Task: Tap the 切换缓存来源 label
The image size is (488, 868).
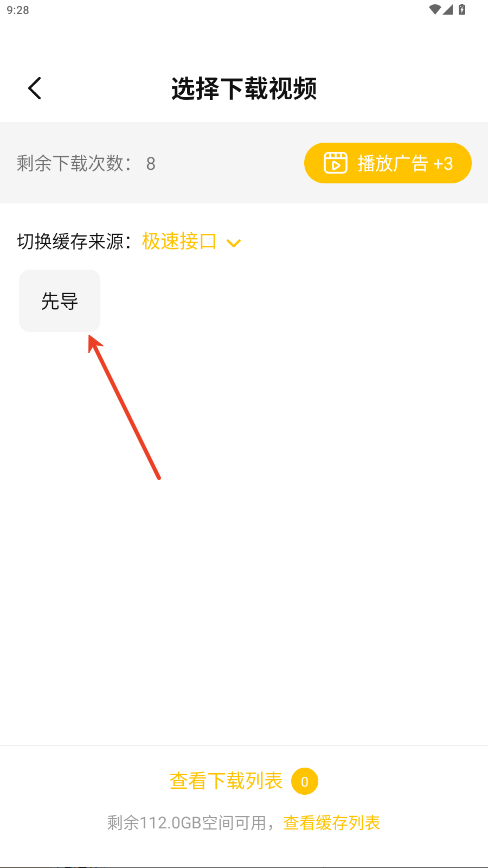Action: click(x=74, y=242)
